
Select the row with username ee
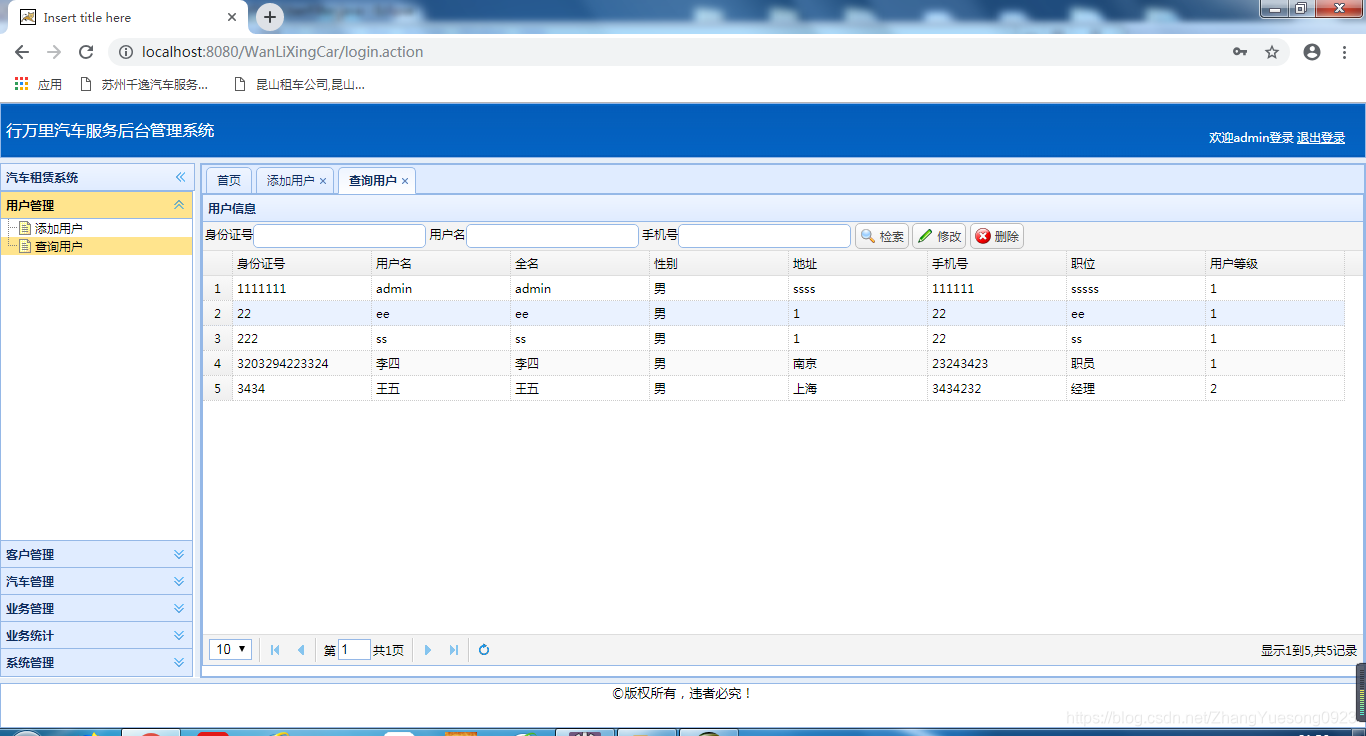pyautogui.click(x=774, y=313)
